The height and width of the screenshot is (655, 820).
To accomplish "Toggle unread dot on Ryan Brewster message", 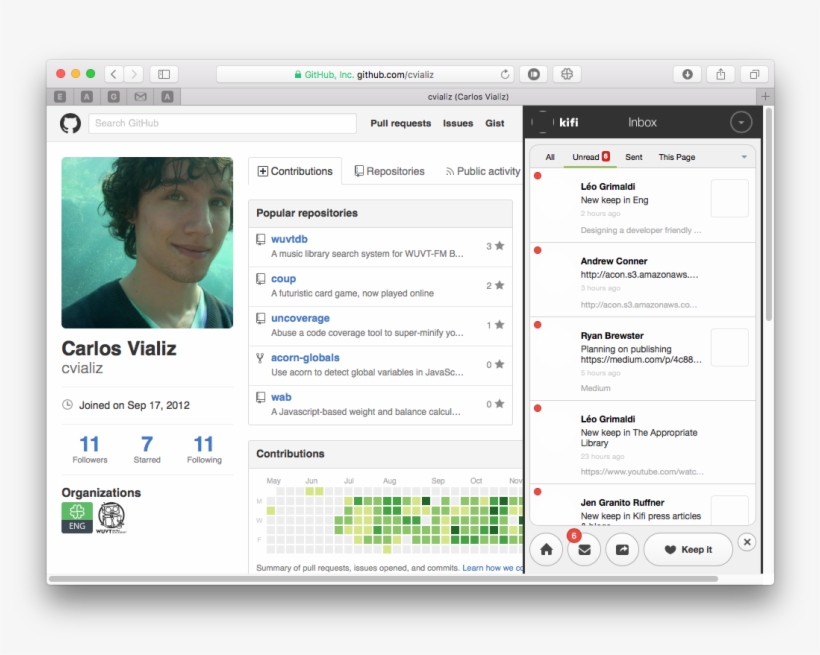I will 537,325.
